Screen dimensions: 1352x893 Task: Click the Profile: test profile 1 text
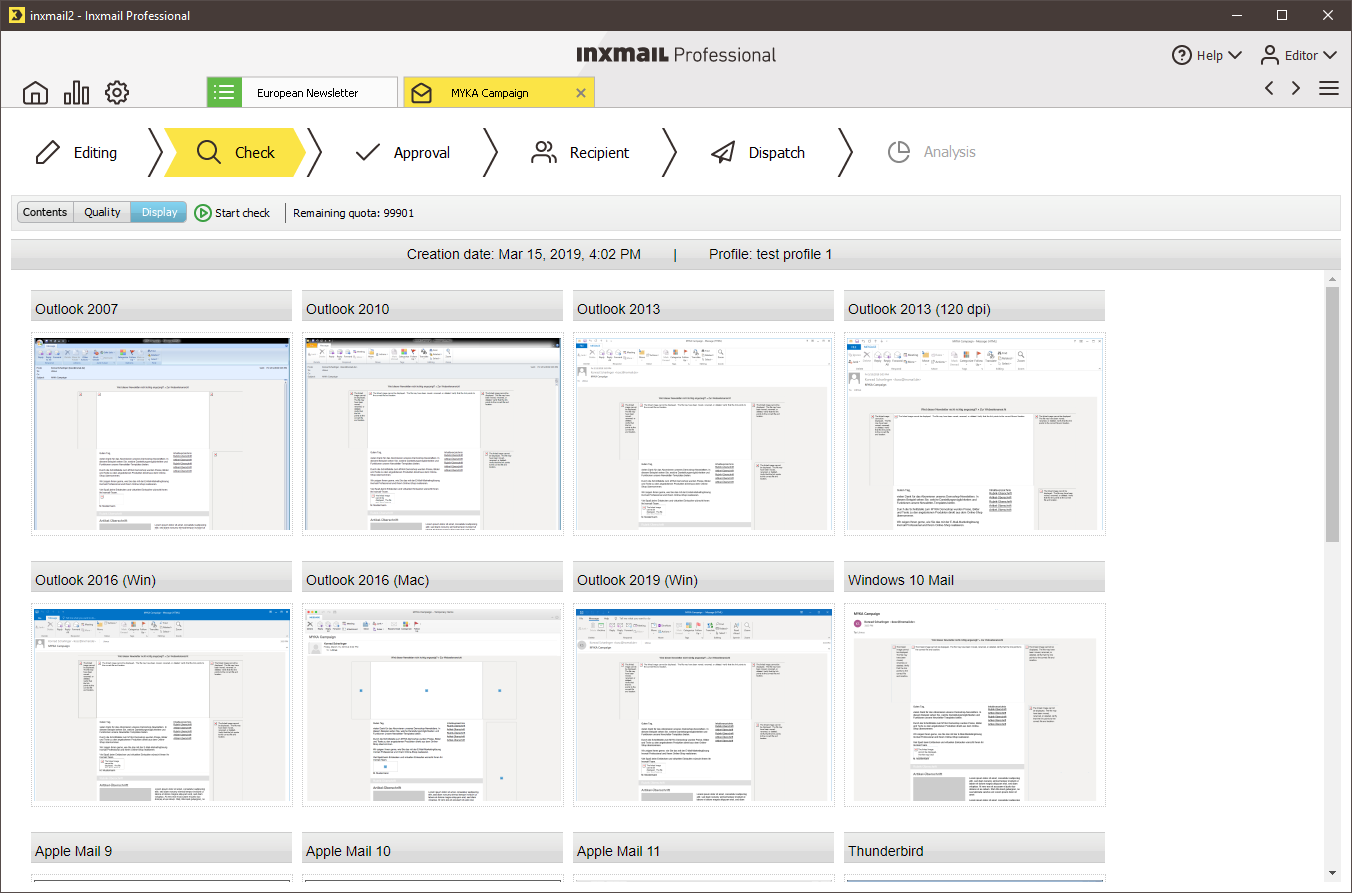point(771,254)
